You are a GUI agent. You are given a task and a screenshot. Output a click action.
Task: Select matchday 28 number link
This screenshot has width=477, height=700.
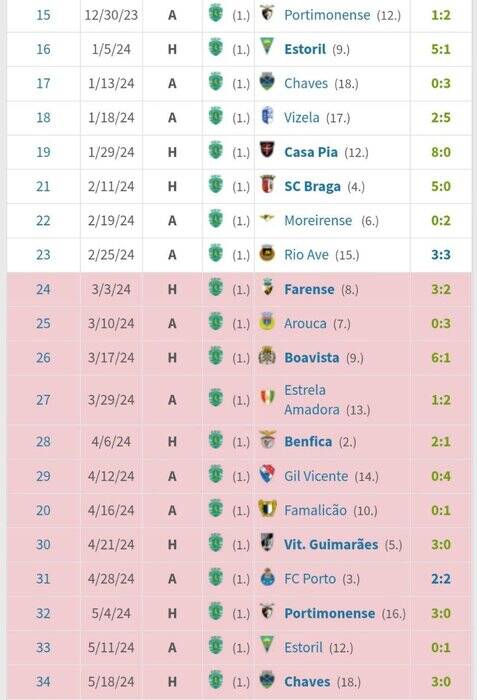(x=43, y=442)
